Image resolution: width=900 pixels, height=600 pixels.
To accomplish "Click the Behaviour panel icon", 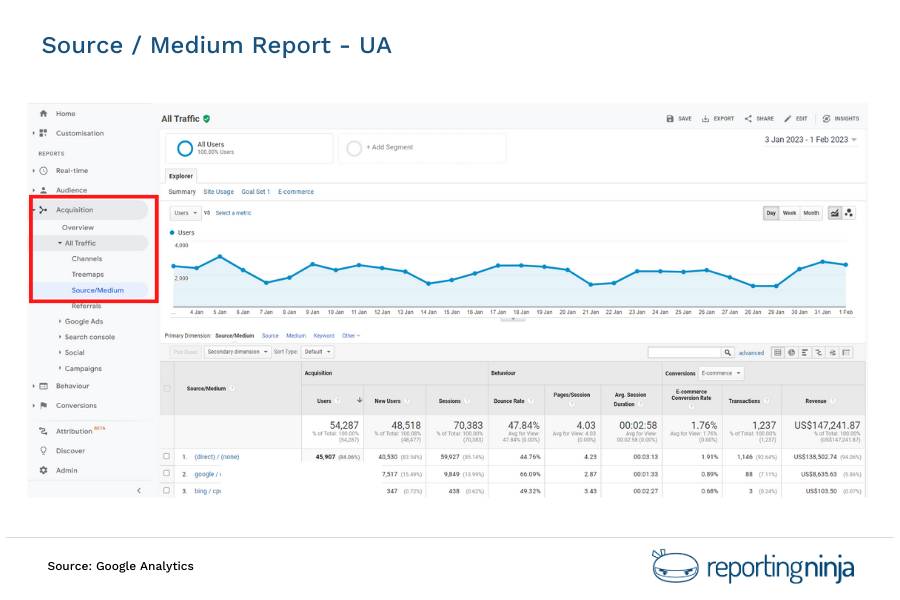I will (x=43, y=386).
